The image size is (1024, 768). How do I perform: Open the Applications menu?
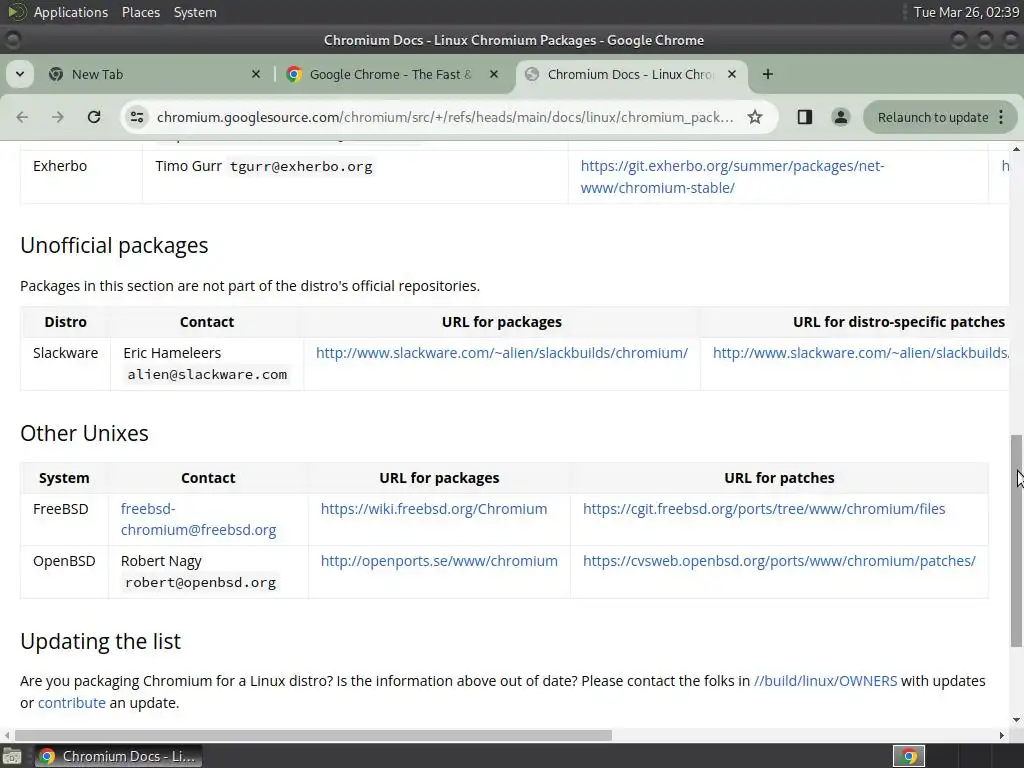pyautogui.click(x=71, y=12)
